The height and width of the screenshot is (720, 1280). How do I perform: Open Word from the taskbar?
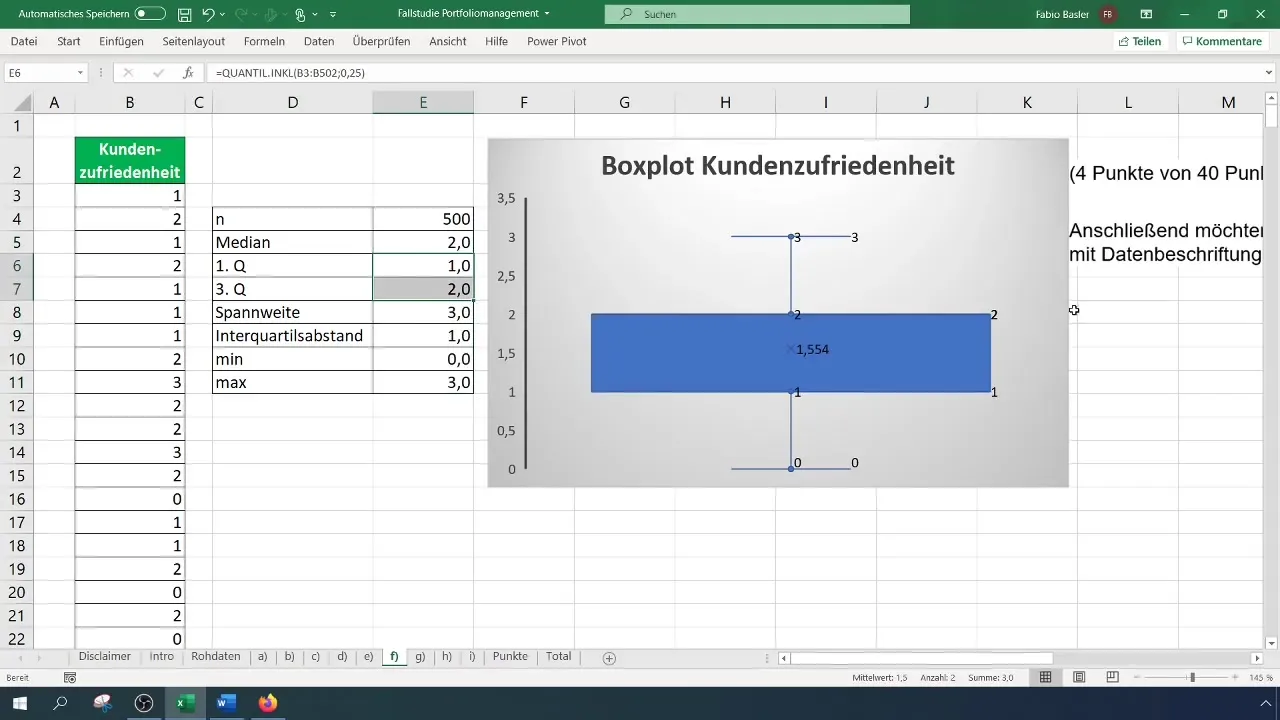226,703
